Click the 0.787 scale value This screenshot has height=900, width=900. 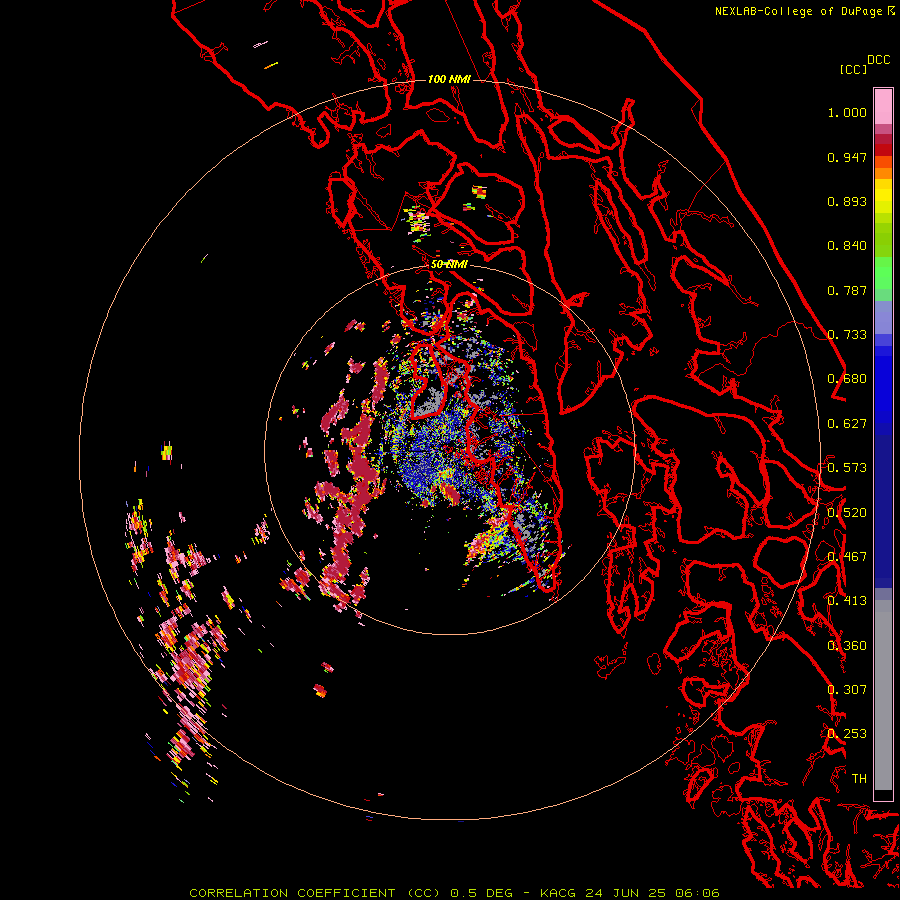coord(847,290)
